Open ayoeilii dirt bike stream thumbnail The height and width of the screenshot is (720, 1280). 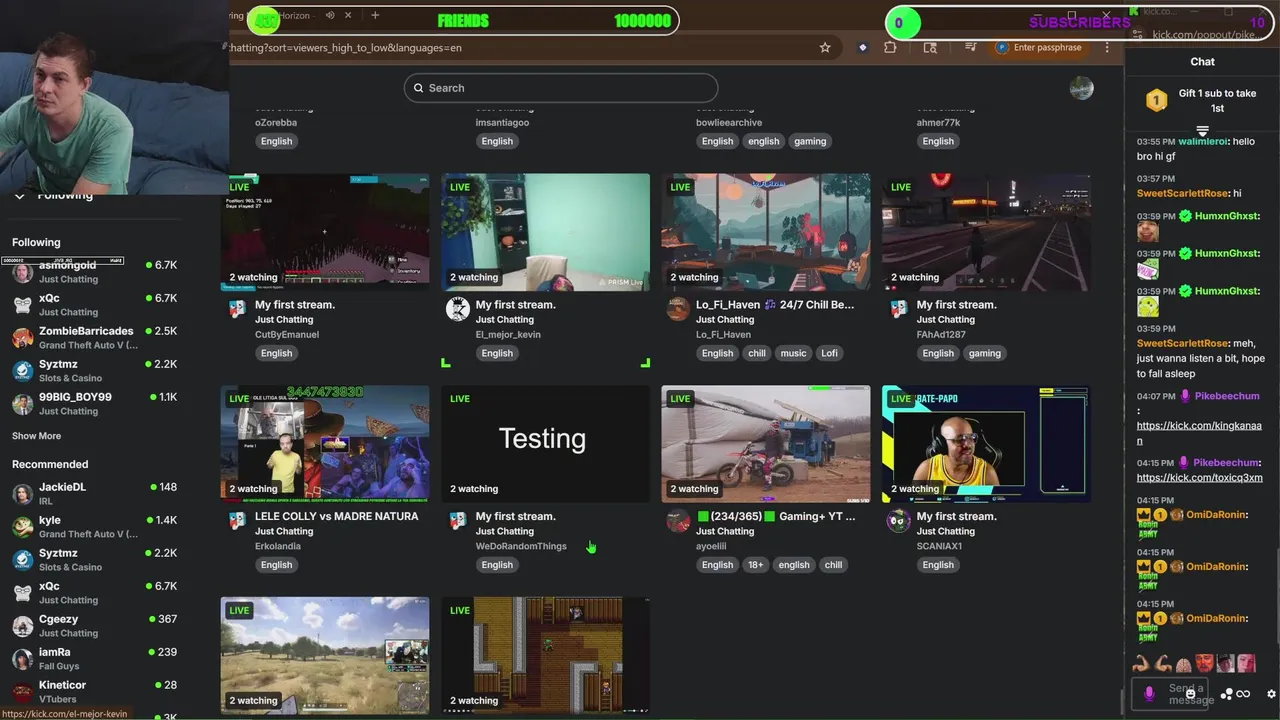765,444
